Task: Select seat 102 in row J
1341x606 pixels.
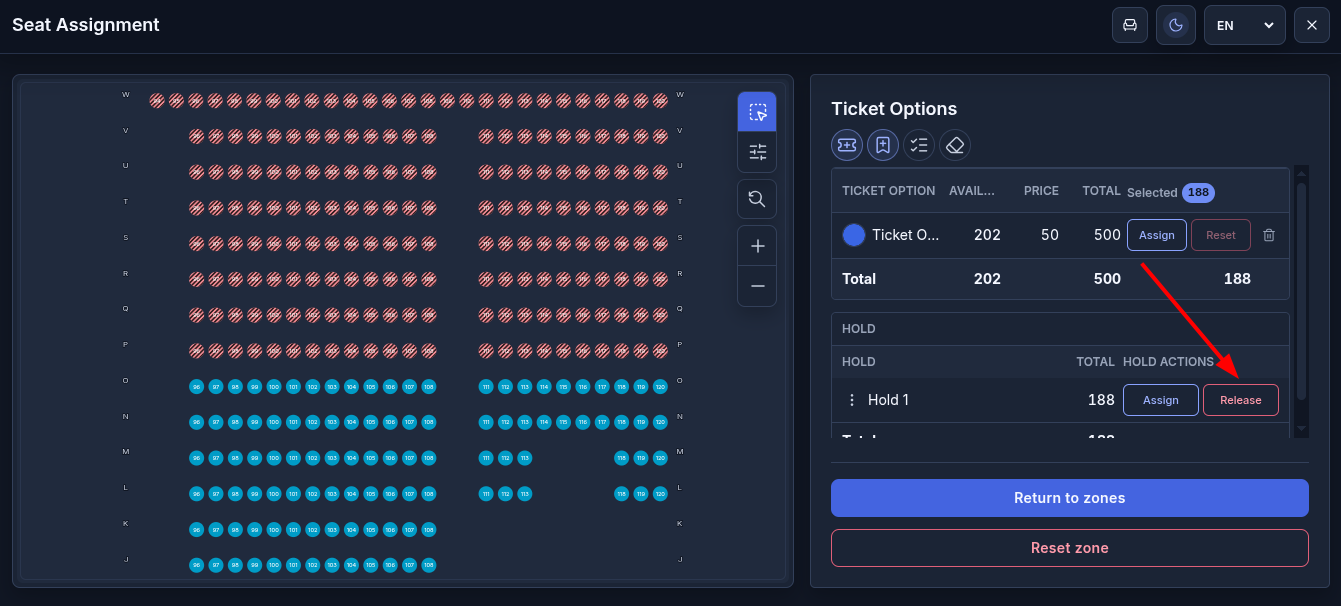Action: coord(312,566)
